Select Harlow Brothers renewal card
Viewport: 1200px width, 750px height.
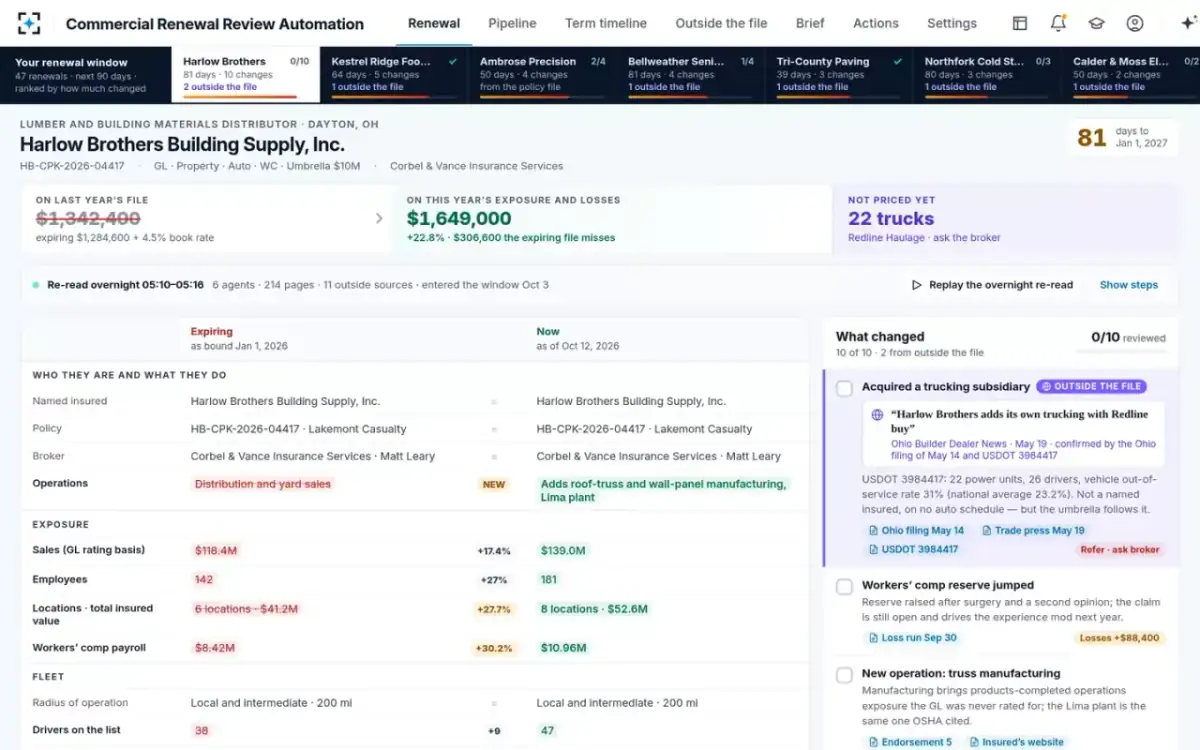point(246,74)
